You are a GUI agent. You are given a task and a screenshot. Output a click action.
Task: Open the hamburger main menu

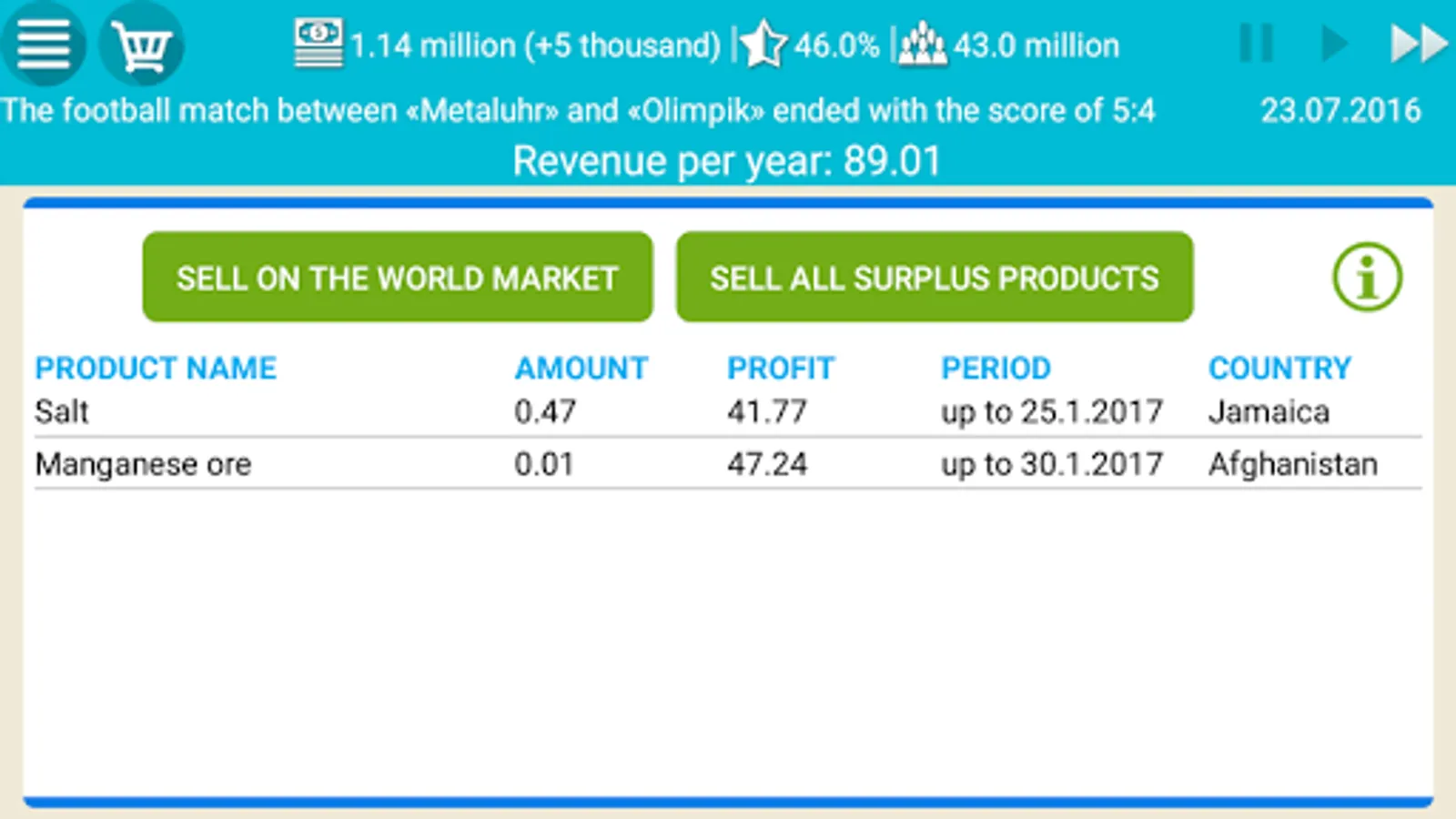click(43, 44)
